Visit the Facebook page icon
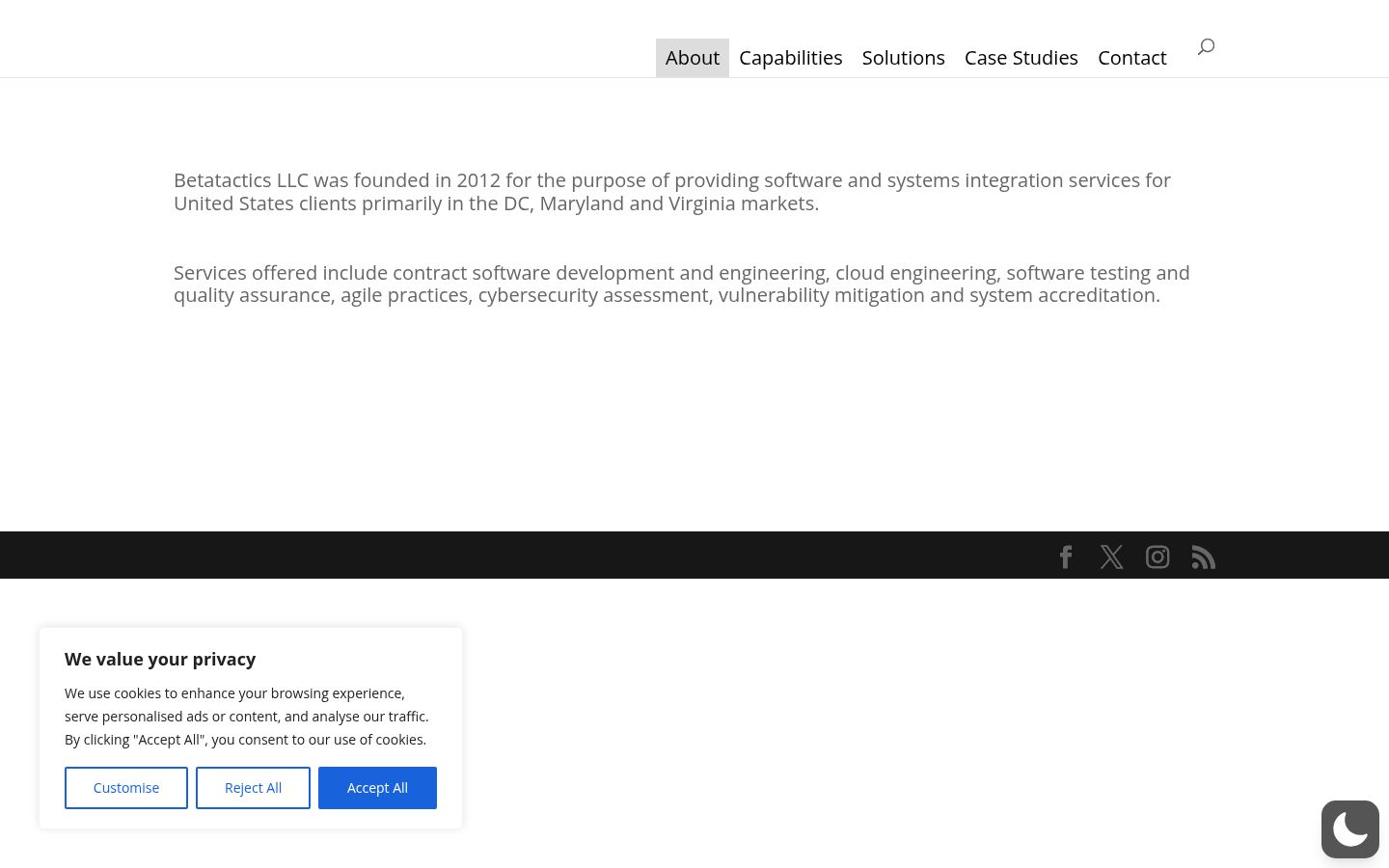The height and width of the screenshot is (868, 1389). (x=1066, y=557)
